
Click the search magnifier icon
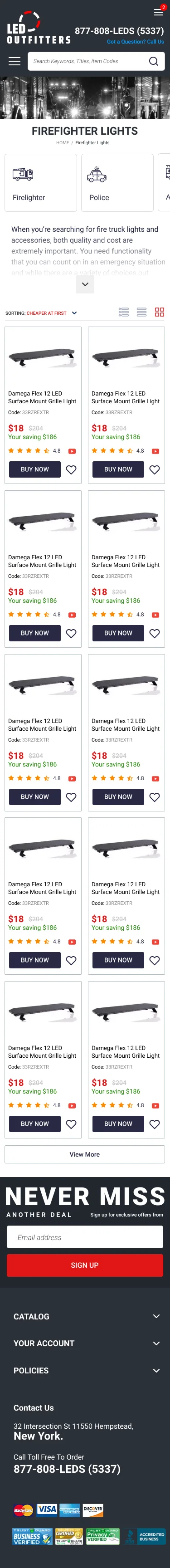click(x=154, y=61)
